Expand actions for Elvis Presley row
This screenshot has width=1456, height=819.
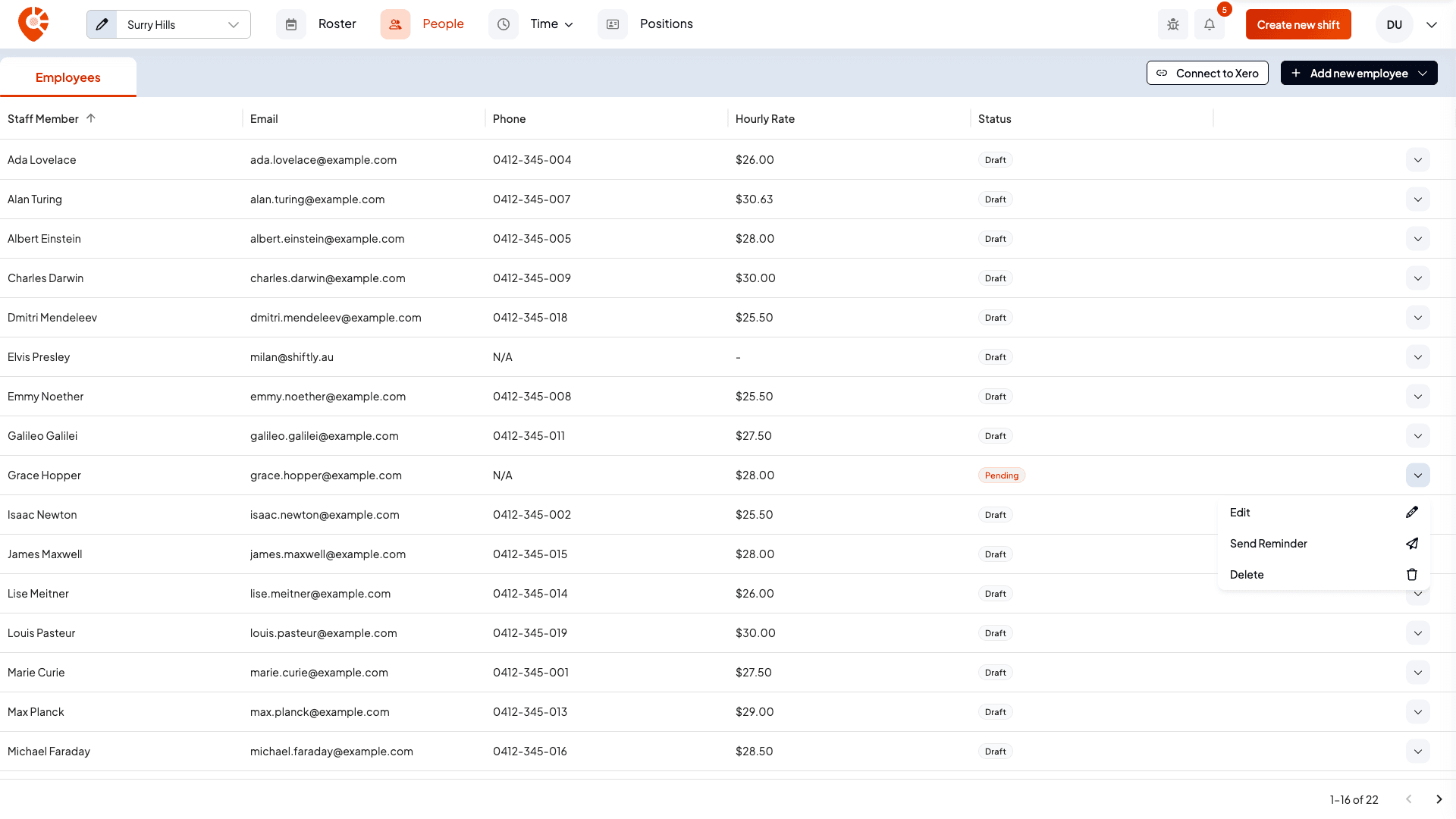click(1417, 357)
